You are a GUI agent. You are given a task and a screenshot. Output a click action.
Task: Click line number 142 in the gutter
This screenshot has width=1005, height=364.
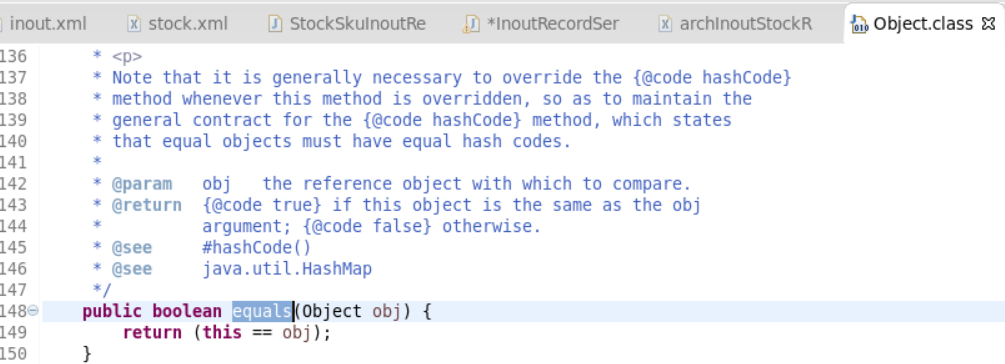point(13,184)
